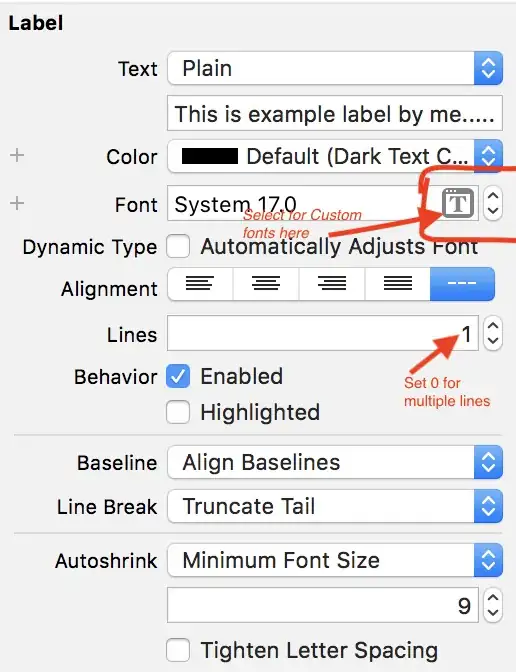Decrease minimum font size stepper down
The height and width of the screenshot is (672, 516).
(x=493, y=614)
